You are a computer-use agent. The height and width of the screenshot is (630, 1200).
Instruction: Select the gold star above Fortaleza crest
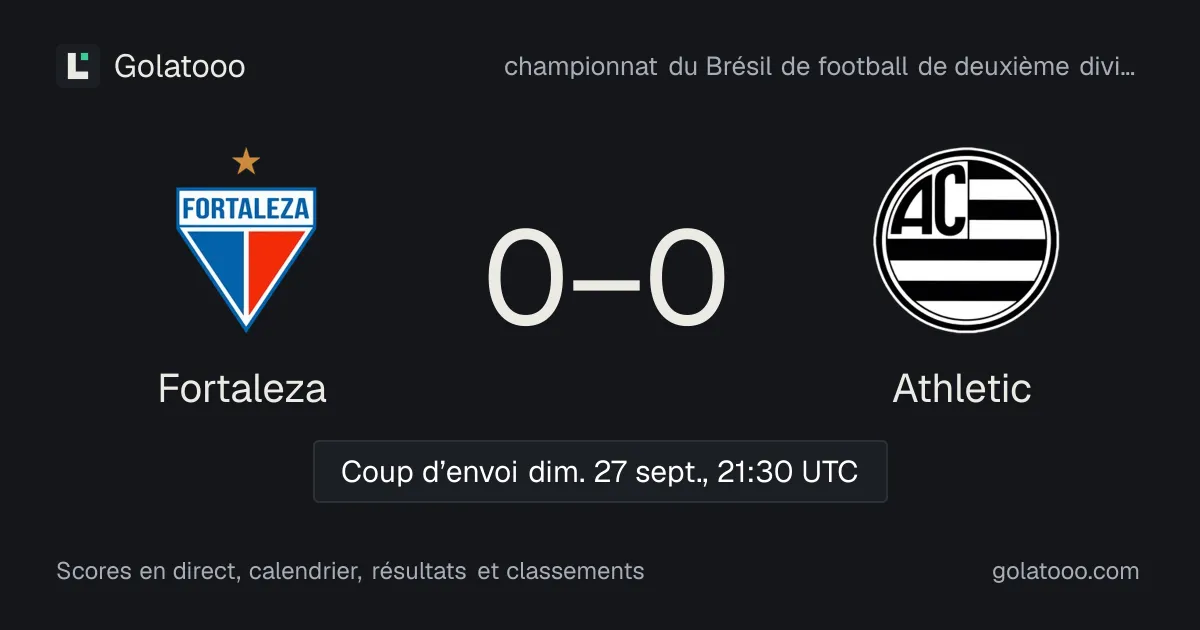[x=246, y=160]
